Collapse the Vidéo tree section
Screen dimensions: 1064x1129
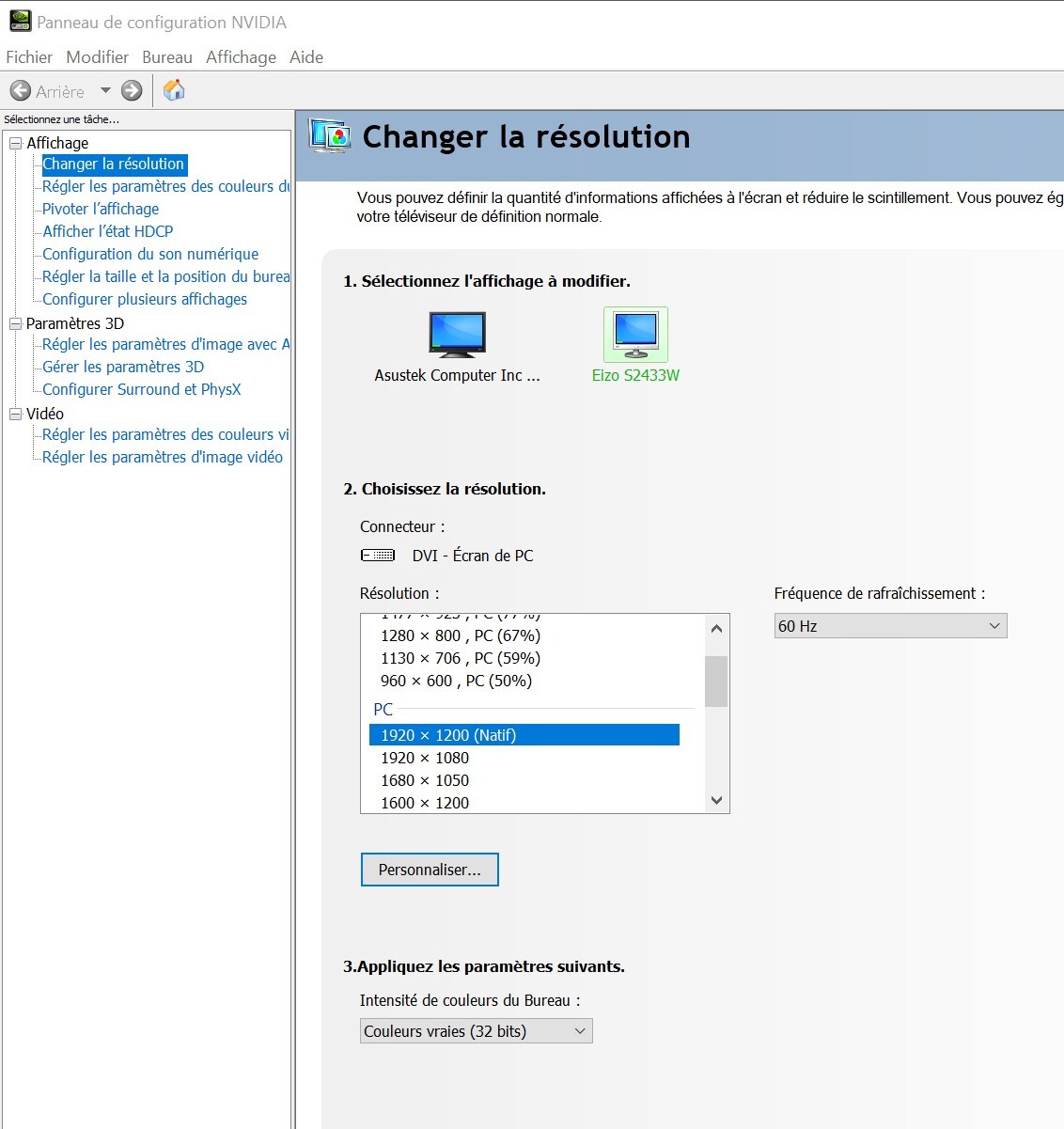pos(15,414)
